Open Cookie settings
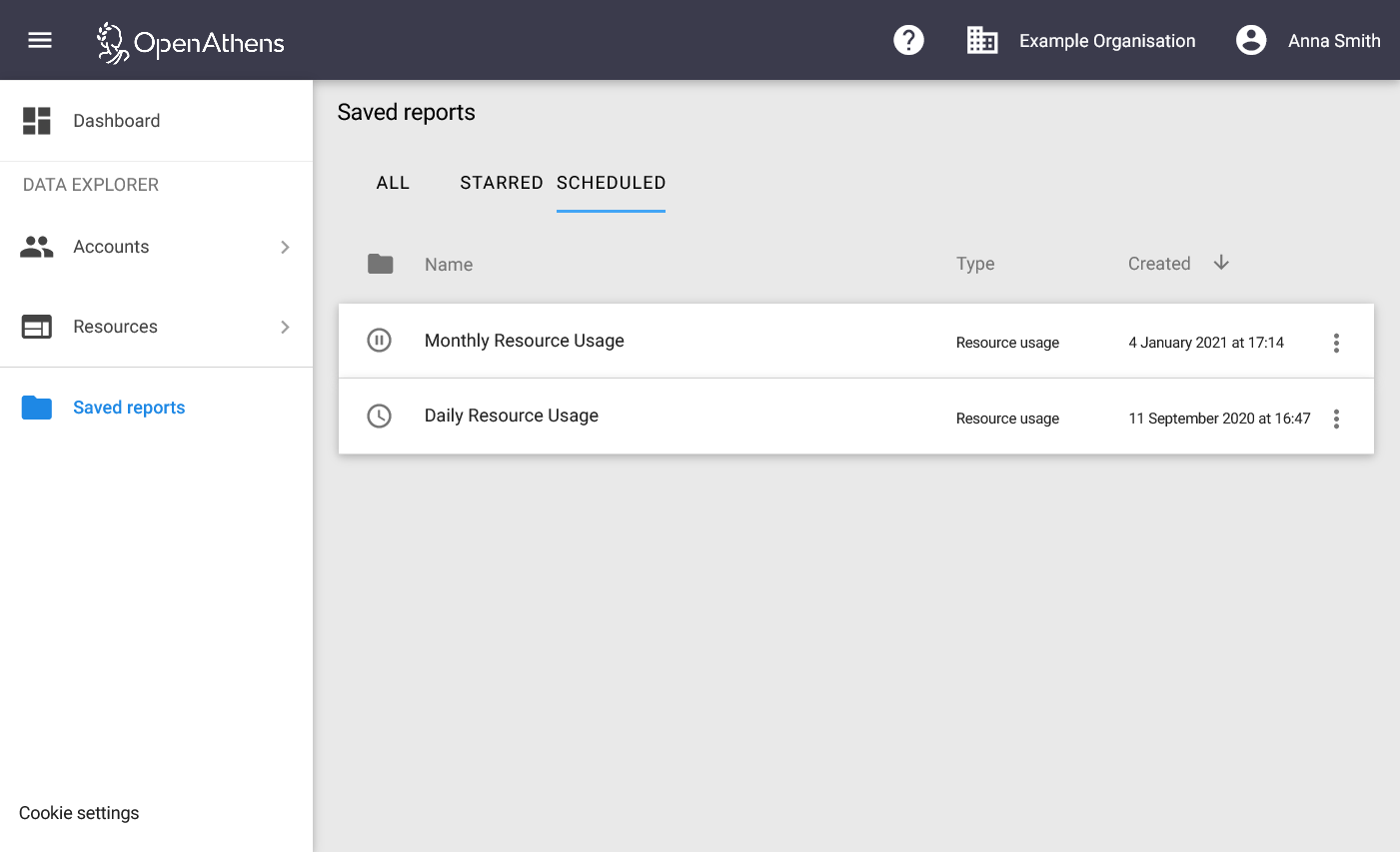 pyautogui.click(x=78, y=812)
